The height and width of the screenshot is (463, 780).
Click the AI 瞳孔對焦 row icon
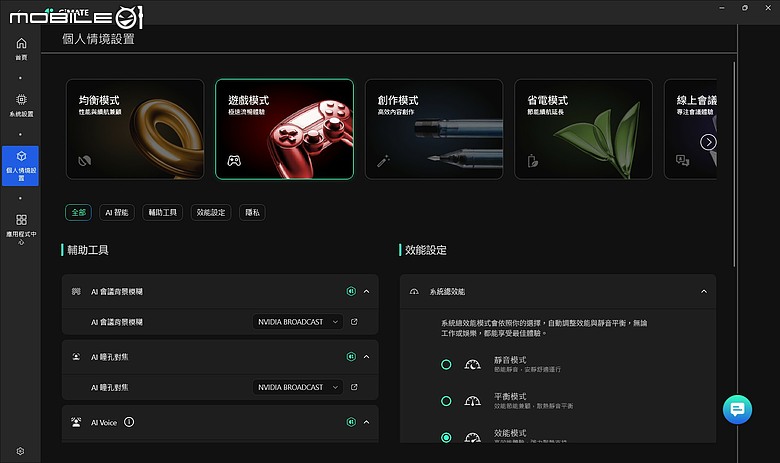(x=76, y=357)
